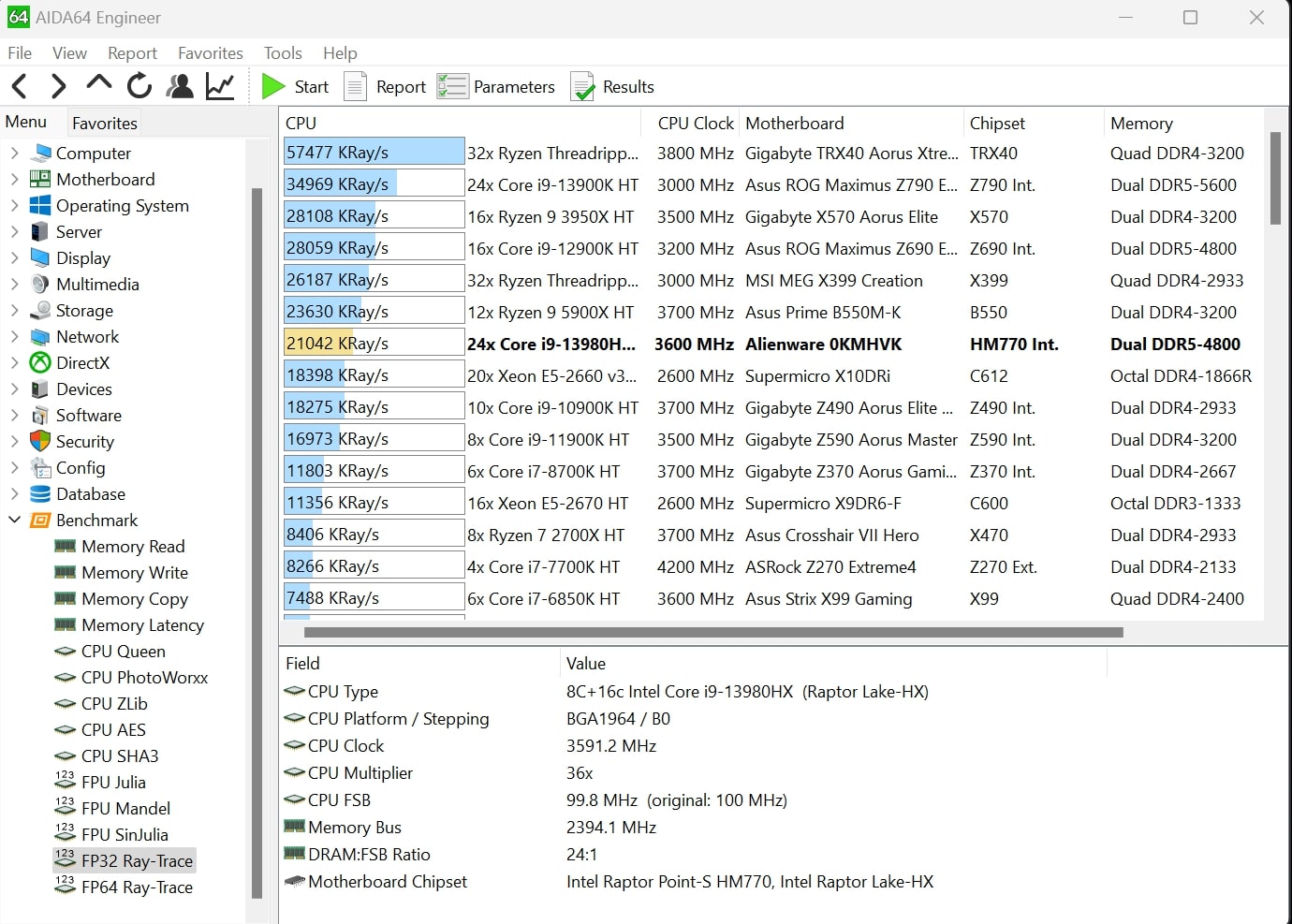1292x924 pixels.
Task: Select Memory Read benchmark
Action: 133,546
